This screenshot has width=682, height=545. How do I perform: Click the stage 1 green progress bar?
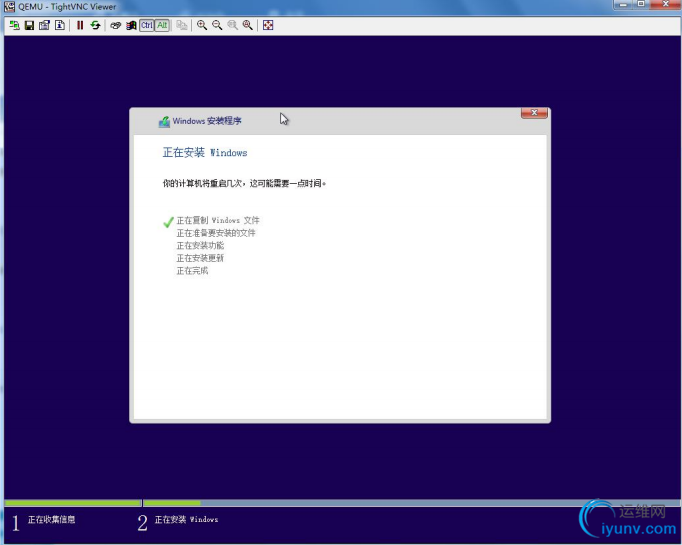[x=73, y=503]
